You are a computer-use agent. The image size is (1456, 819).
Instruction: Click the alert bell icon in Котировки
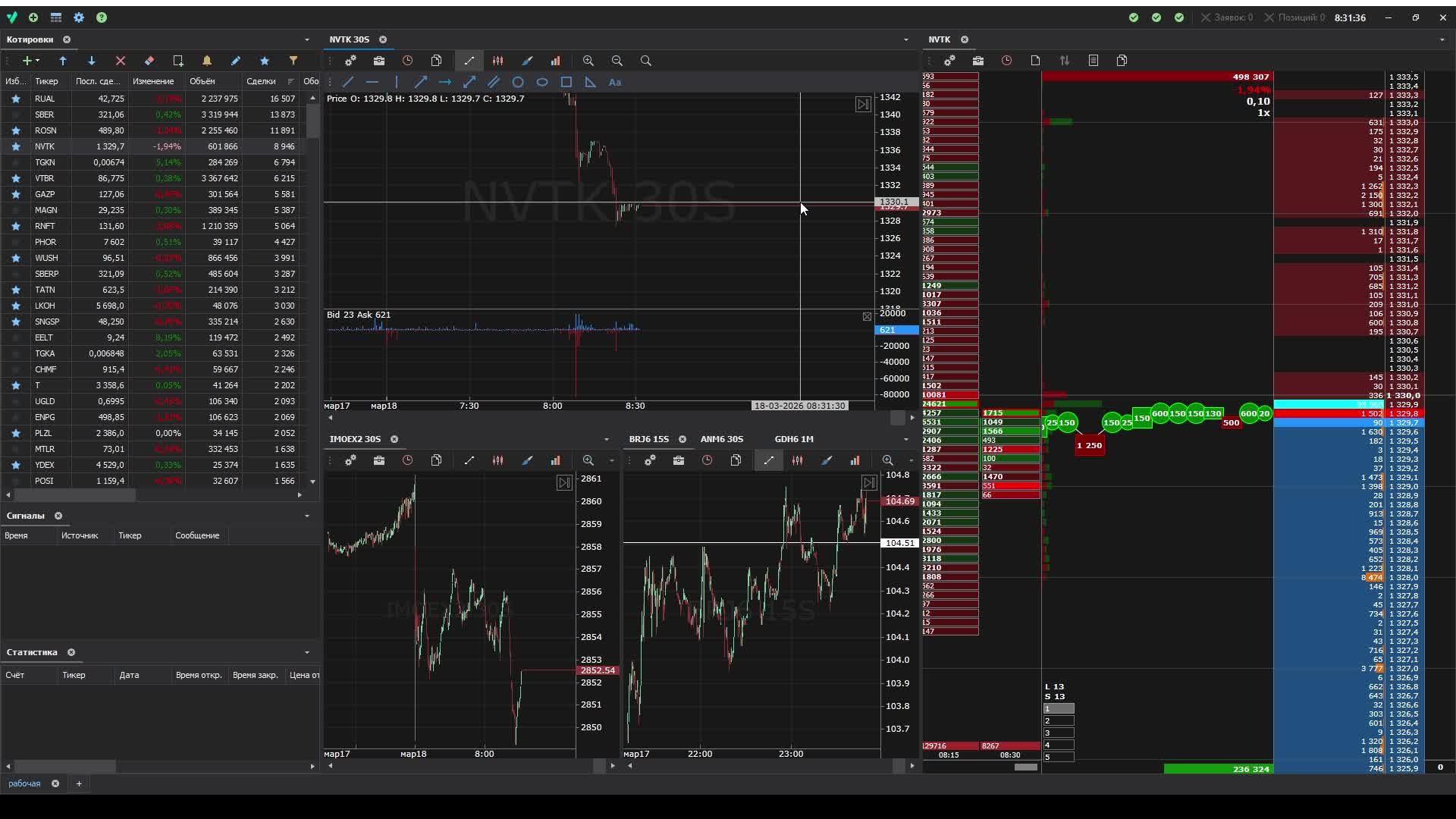pos(206,61)
